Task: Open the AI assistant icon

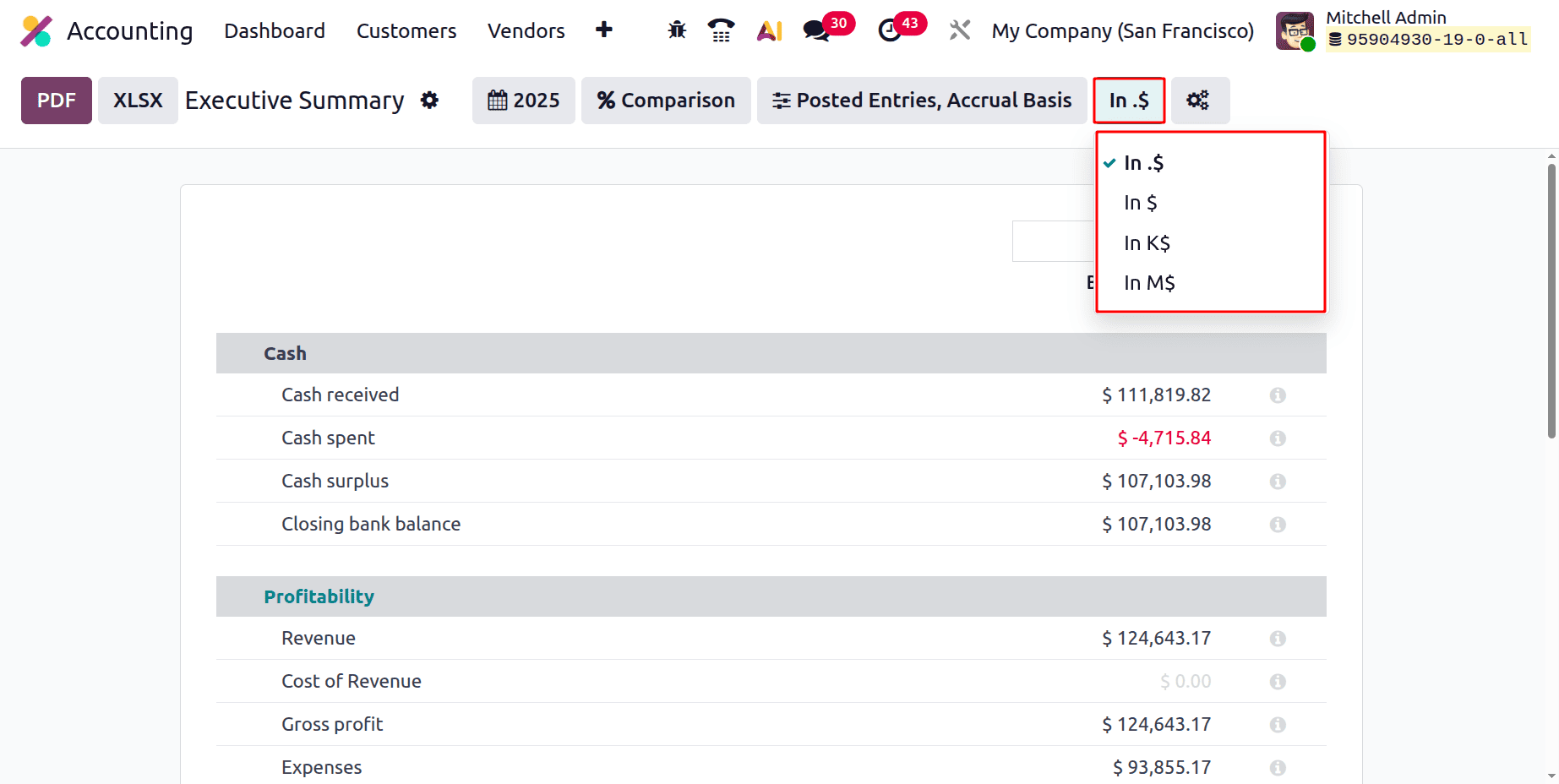Action: (x=769, y=30)
